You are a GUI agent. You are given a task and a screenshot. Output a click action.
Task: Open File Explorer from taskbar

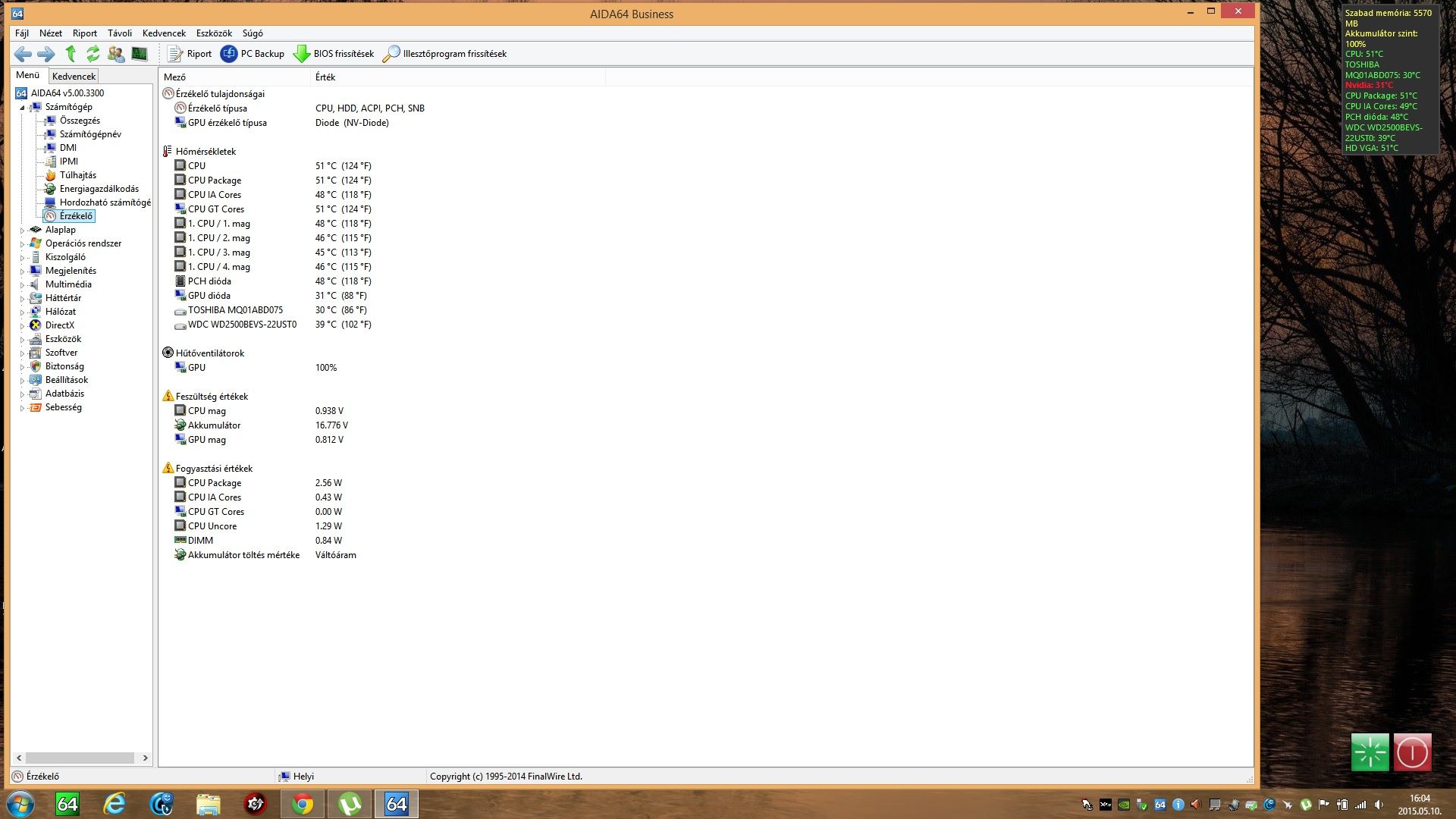[x=209, y=804]
